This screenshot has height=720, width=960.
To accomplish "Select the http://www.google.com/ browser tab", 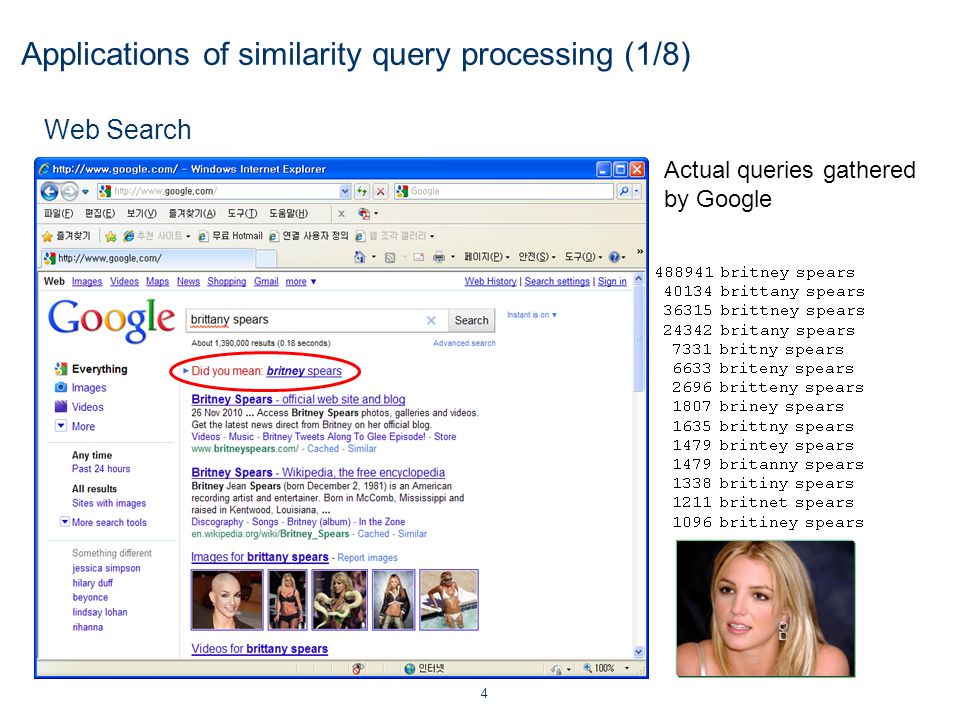I will (147, 258).
